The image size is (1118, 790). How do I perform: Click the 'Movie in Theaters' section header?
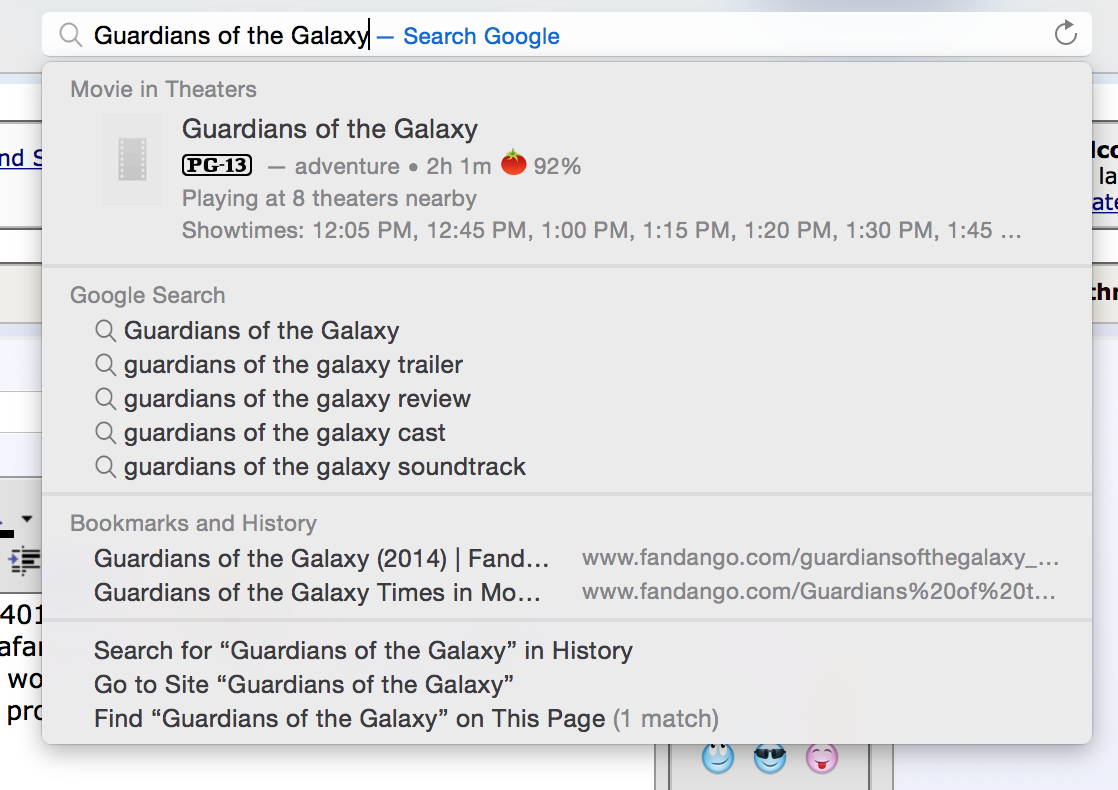point(163,89)
